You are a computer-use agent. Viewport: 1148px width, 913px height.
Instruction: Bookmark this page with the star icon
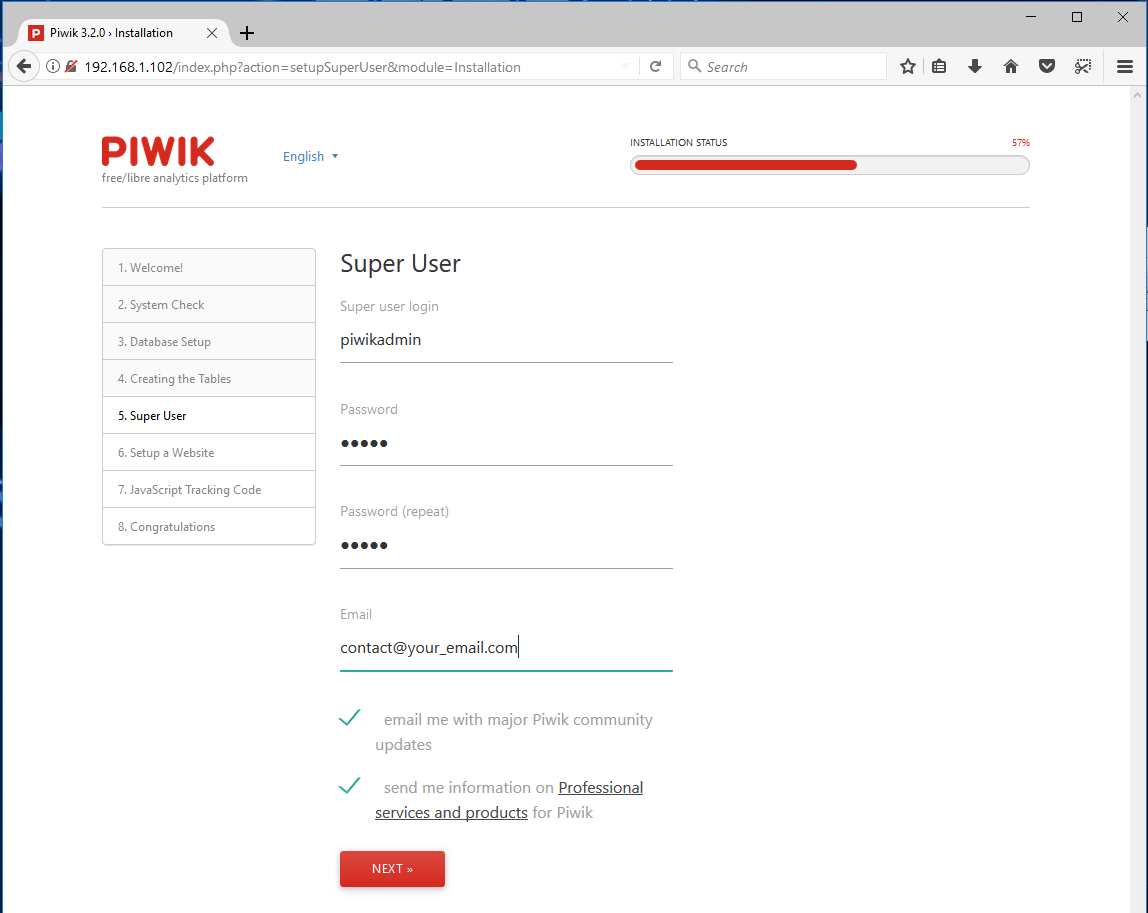(x=908, y=67)
